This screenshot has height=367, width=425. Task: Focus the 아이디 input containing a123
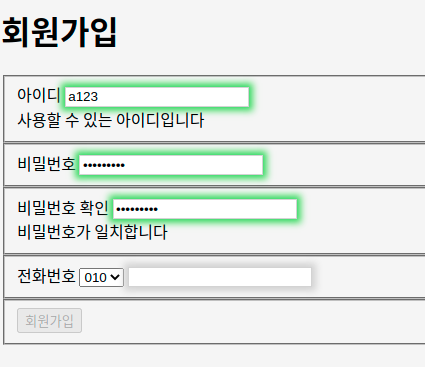pyautogui.click(x=157, y=97)
